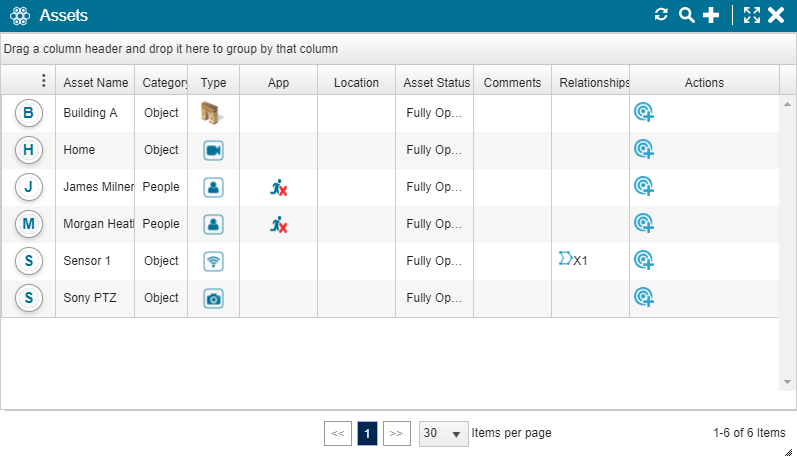Click the target action icon for Building A

[644, 113]
